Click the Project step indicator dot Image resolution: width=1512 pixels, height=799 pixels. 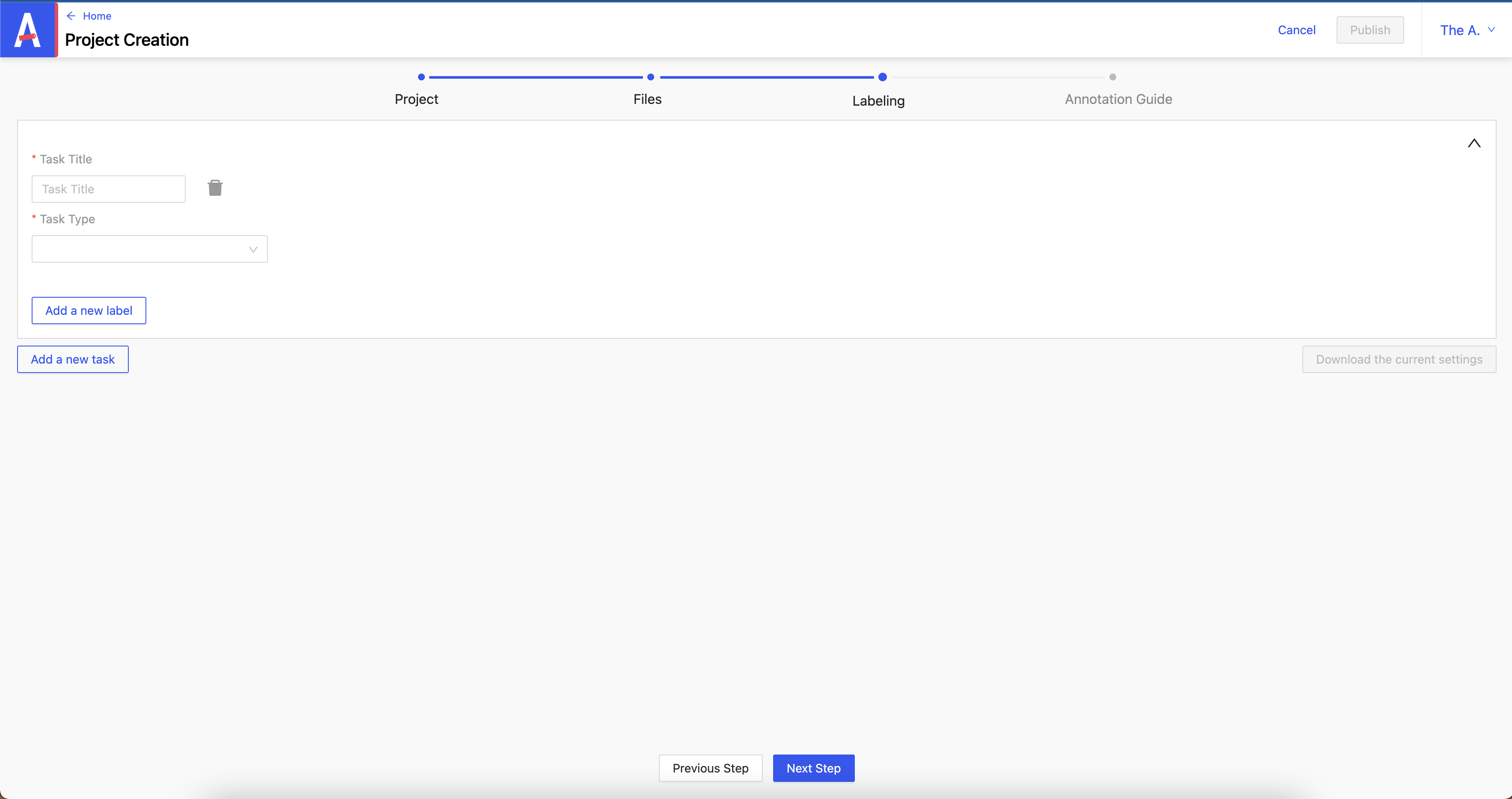click(421, 76)
